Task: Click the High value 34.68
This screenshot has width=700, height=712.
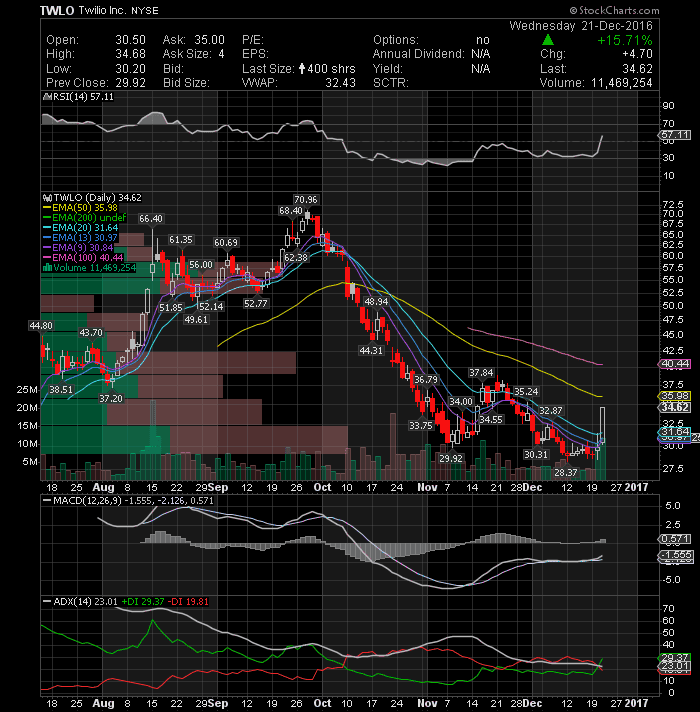Action: [130, 54]
